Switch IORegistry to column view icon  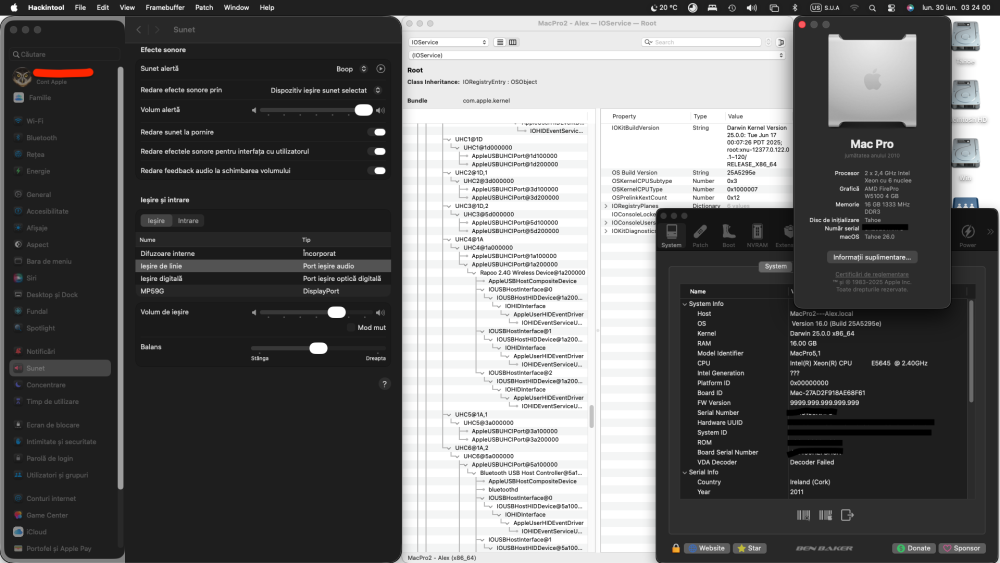[x=512, y=42]
